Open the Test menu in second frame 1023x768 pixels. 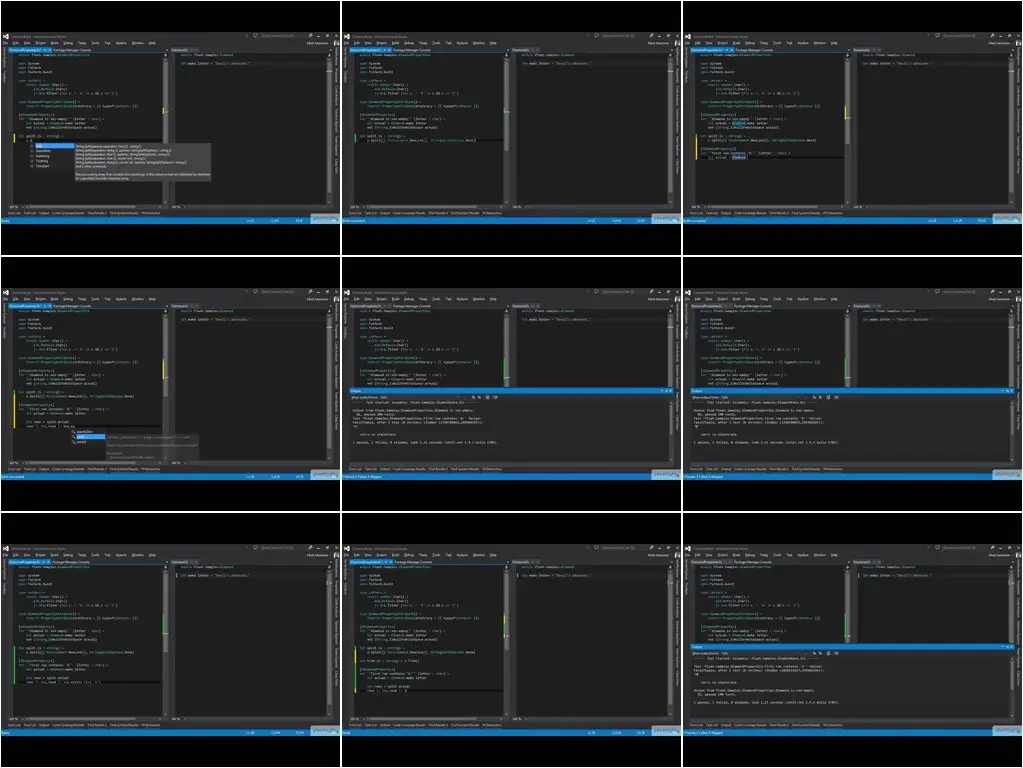(x=449, y=43)
